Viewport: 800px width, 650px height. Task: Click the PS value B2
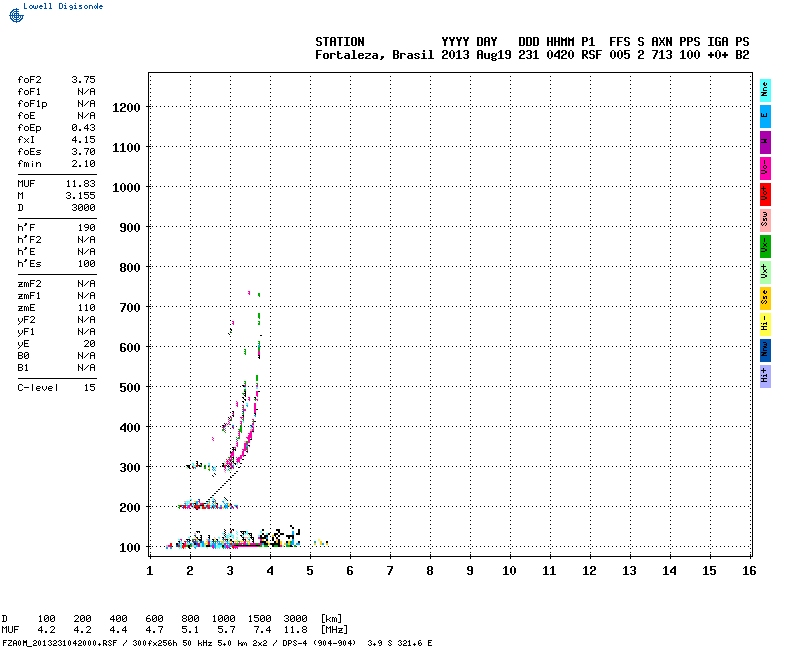742,55
